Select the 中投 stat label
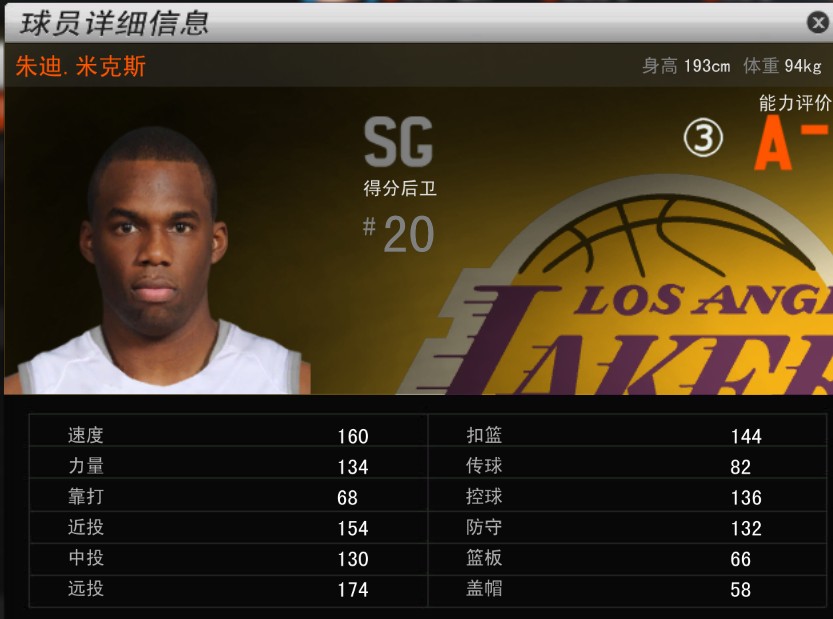This screenshot has height=619, width=833. (x=86, y=558)
